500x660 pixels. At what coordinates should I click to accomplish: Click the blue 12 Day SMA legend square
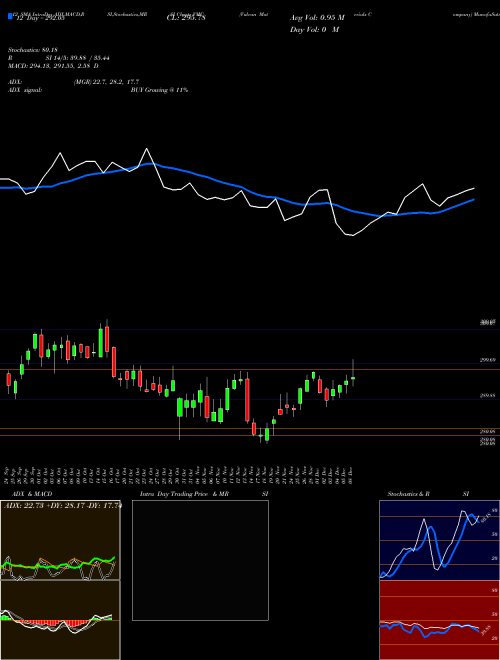click(10, 16)
